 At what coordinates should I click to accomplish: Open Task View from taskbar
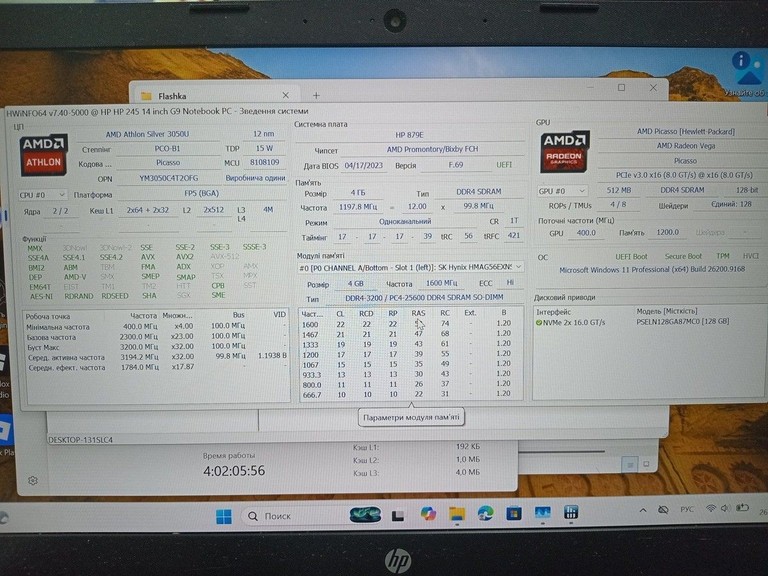[398, 515]
